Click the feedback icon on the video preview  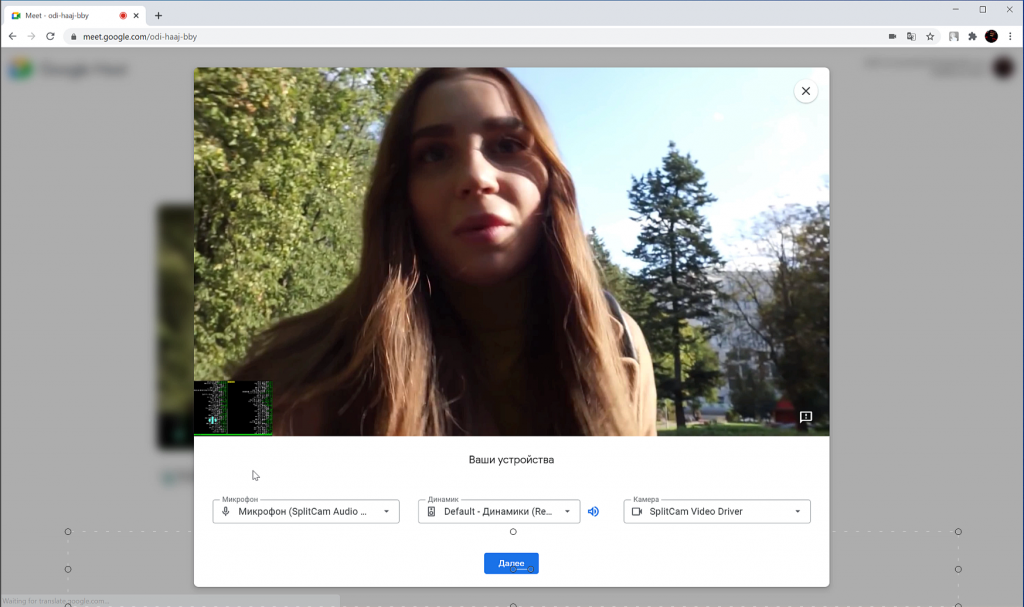806,417
